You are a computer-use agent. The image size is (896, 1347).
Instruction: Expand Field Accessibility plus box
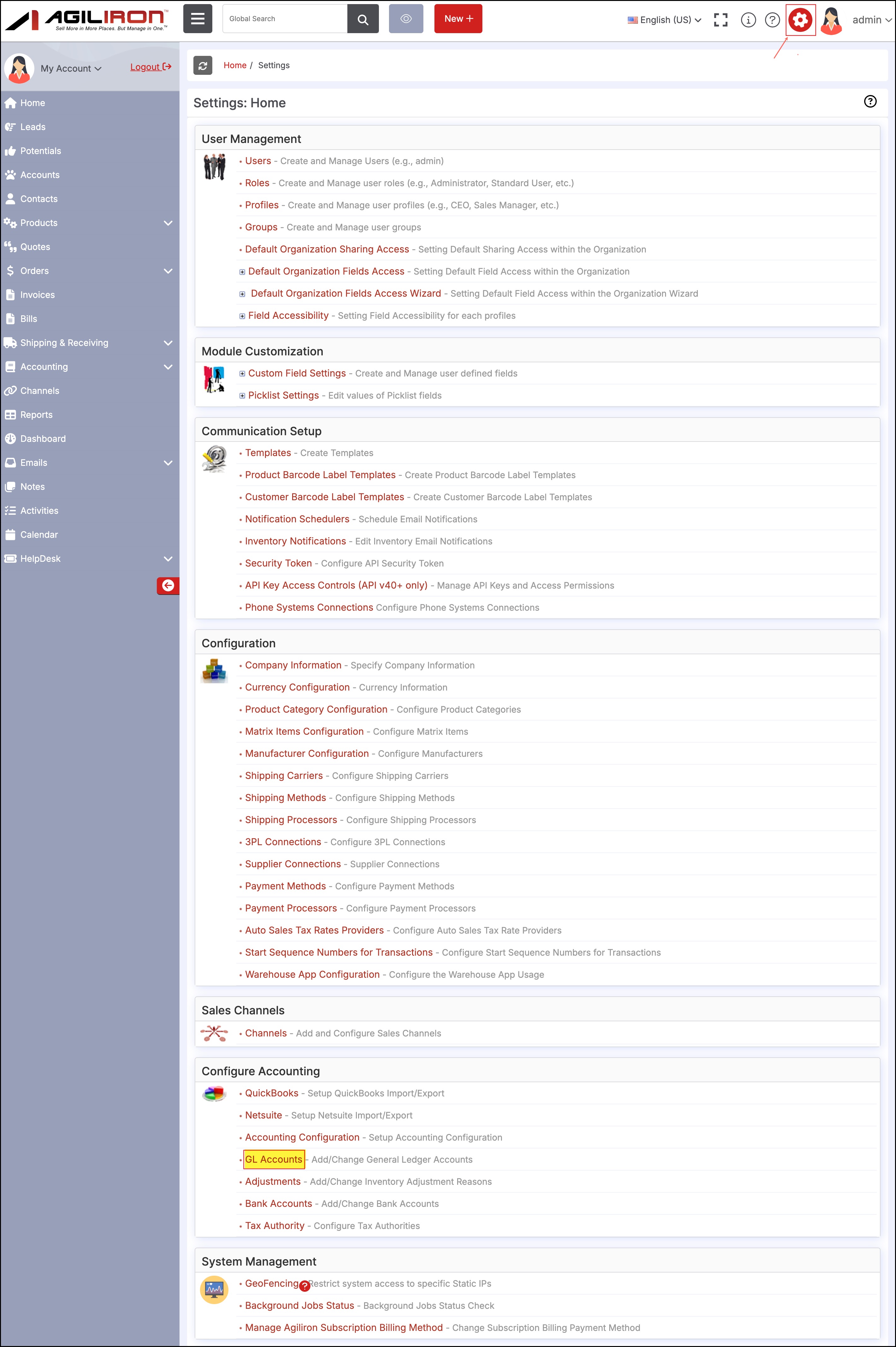242,316
